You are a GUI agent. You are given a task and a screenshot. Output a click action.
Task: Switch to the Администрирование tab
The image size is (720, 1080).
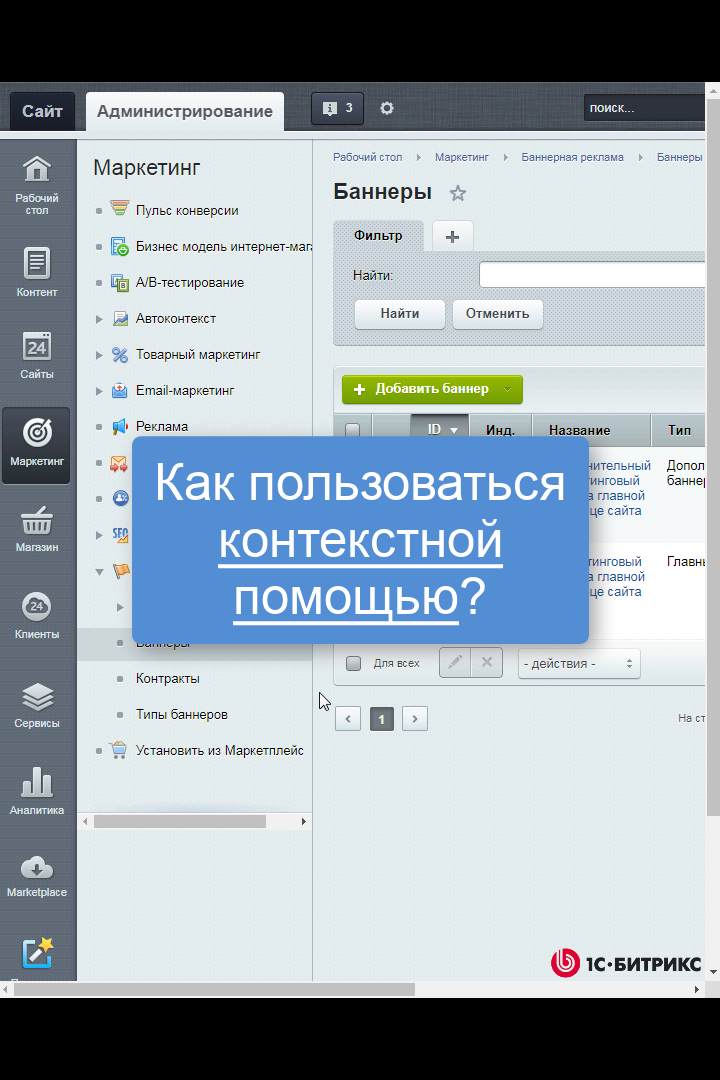pos(185,112)
